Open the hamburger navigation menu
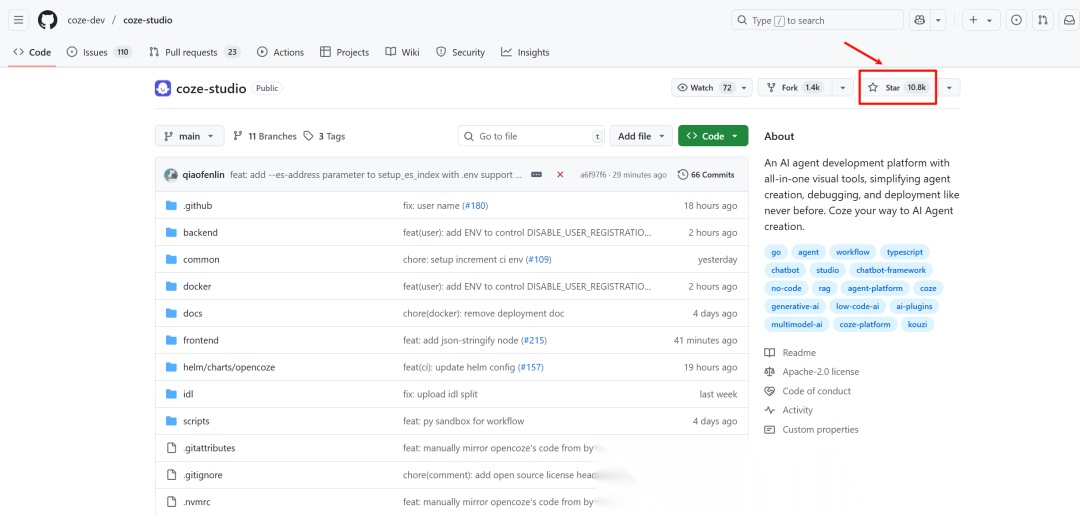 pyautogui.click(x=19, y=20)
